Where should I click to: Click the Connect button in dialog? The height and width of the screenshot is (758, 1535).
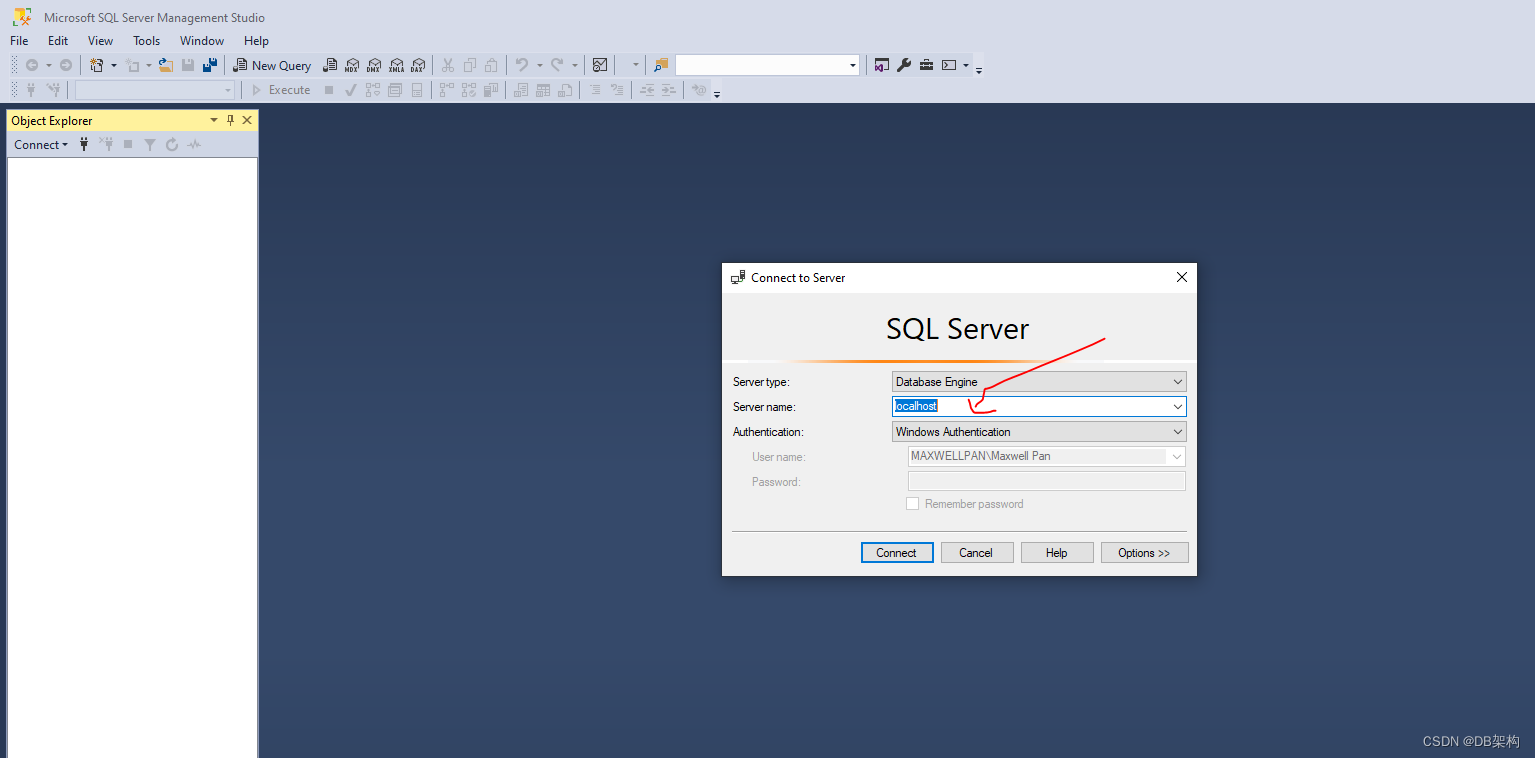point(897,553)
